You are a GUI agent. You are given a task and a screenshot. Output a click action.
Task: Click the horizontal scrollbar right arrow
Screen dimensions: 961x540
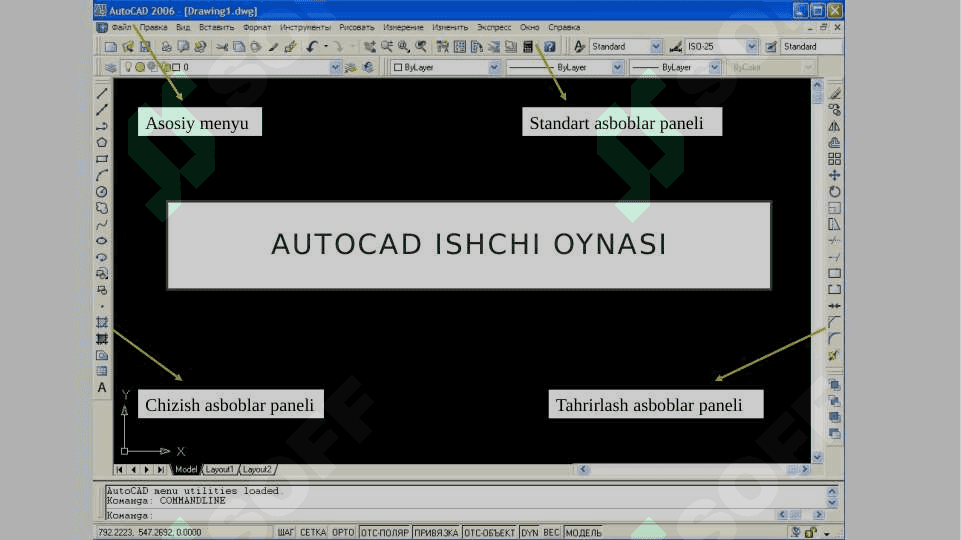coord(805,470)
